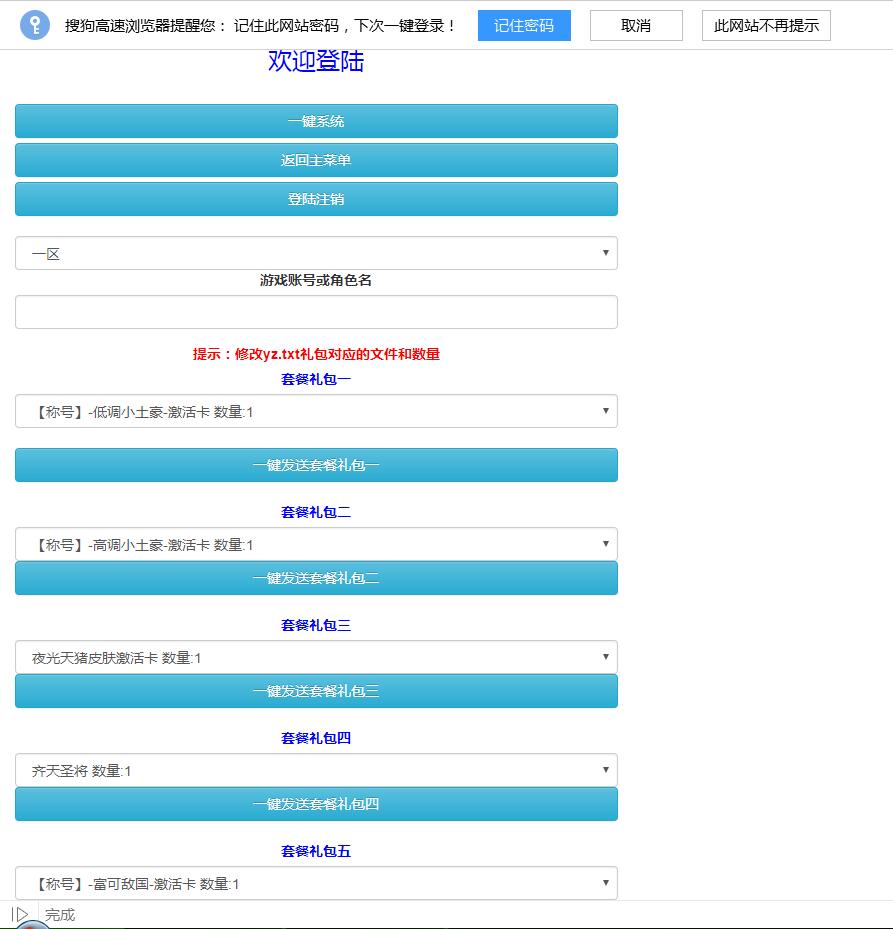Send gift via 一键发送套餐礼包四

(316, 804)
